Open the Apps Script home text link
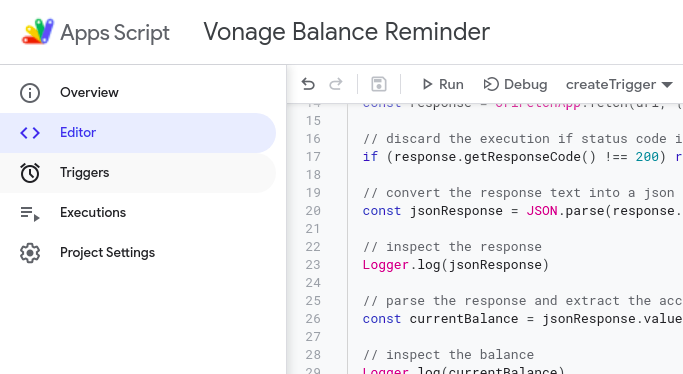 point(115,33)
